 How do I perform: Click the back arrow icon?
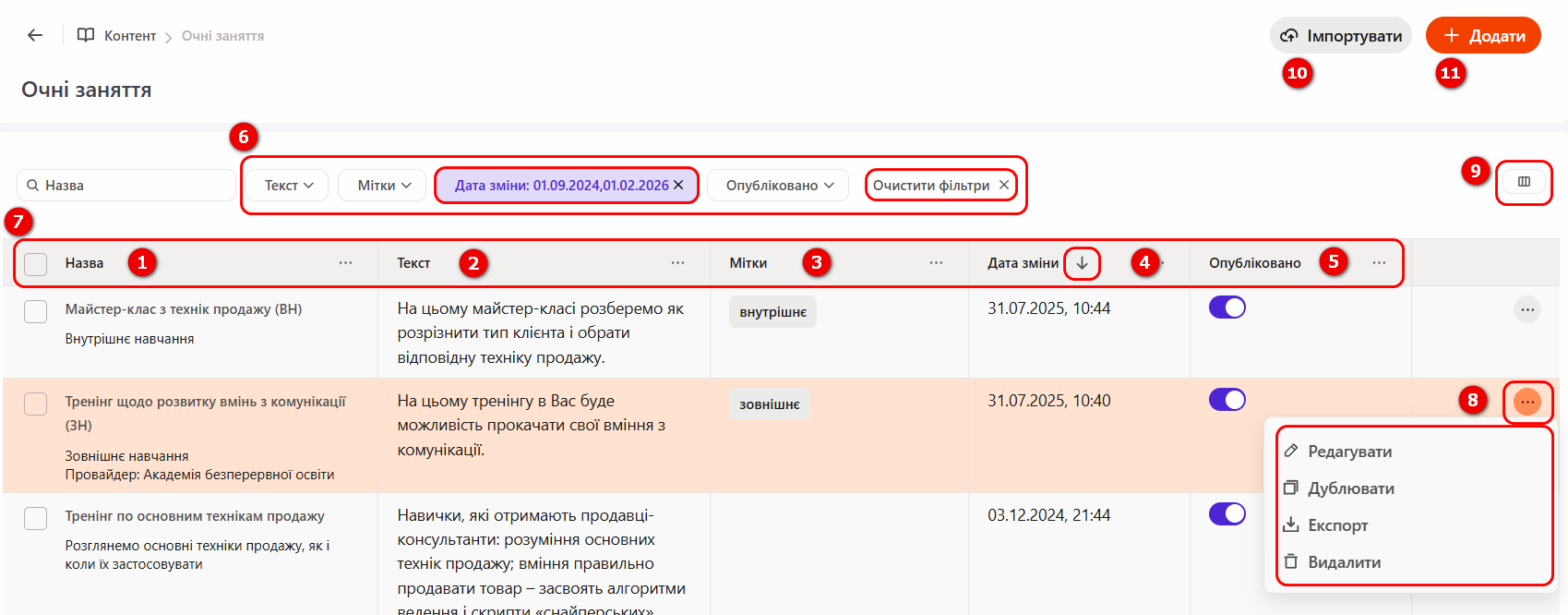tap(35, 35)
